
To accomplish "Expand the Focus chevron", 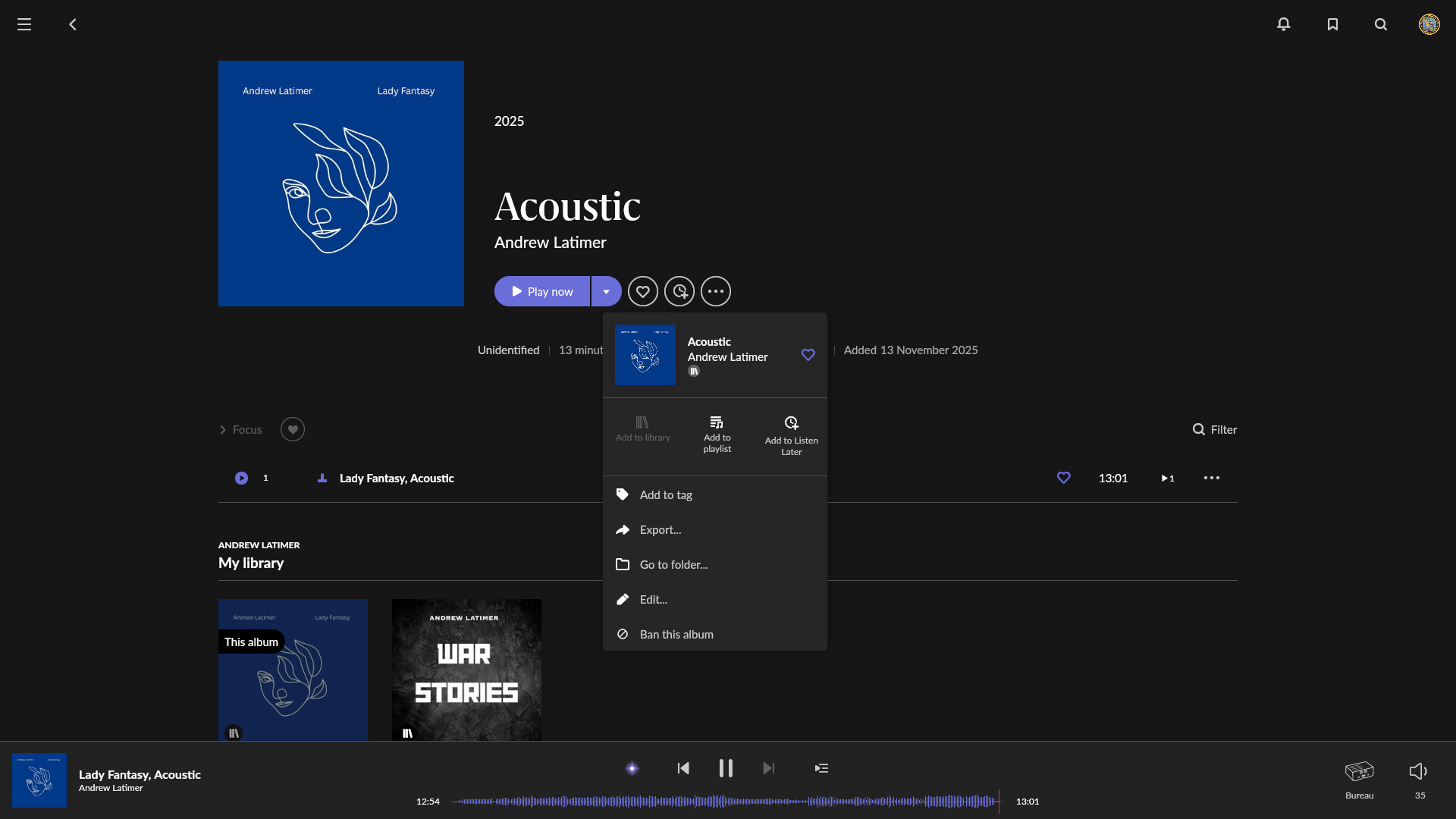I will click(x=223, y=430).
